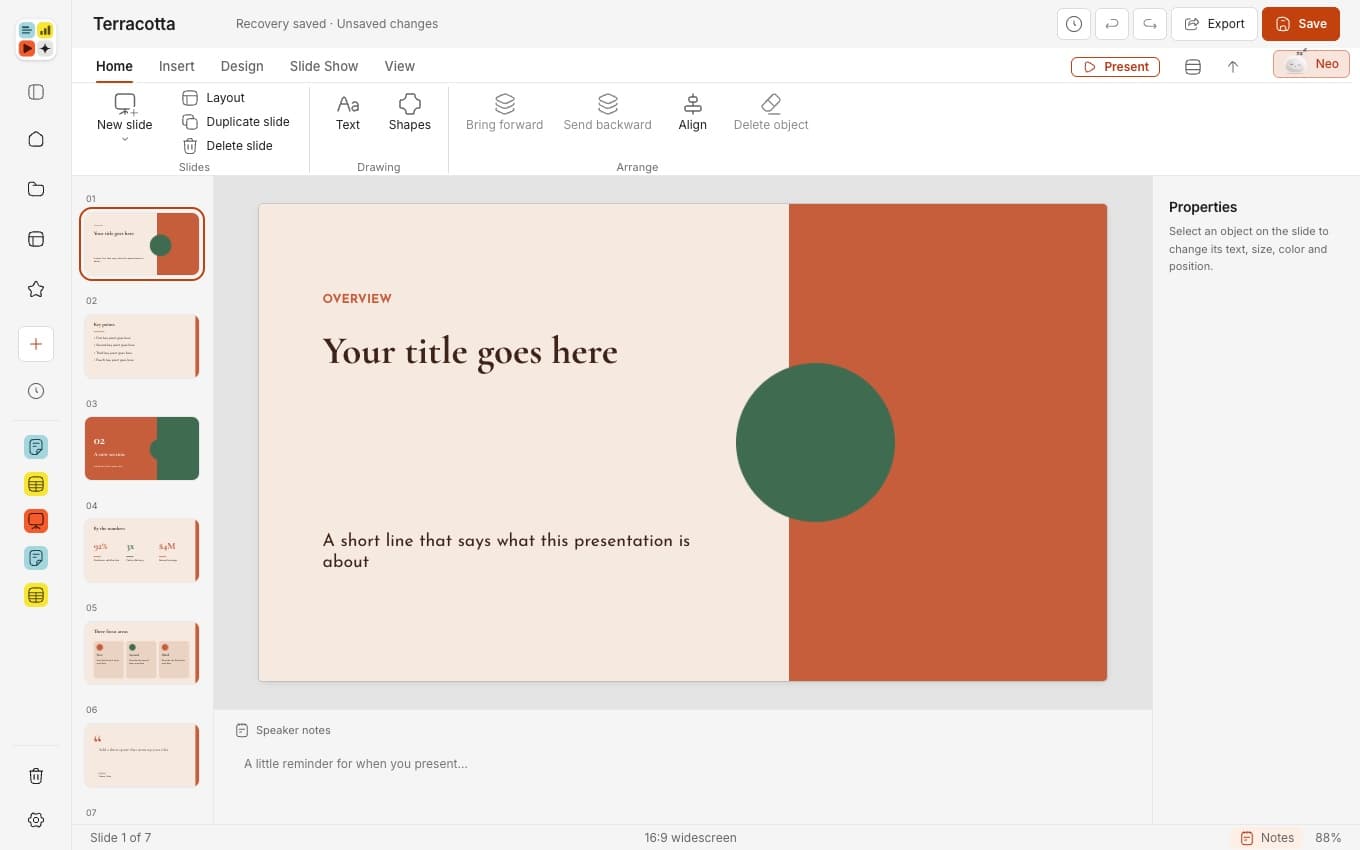The width and height of the screenshot is (1360, 850).
Task: Undo the last action
Action: tap(1112, 24)
